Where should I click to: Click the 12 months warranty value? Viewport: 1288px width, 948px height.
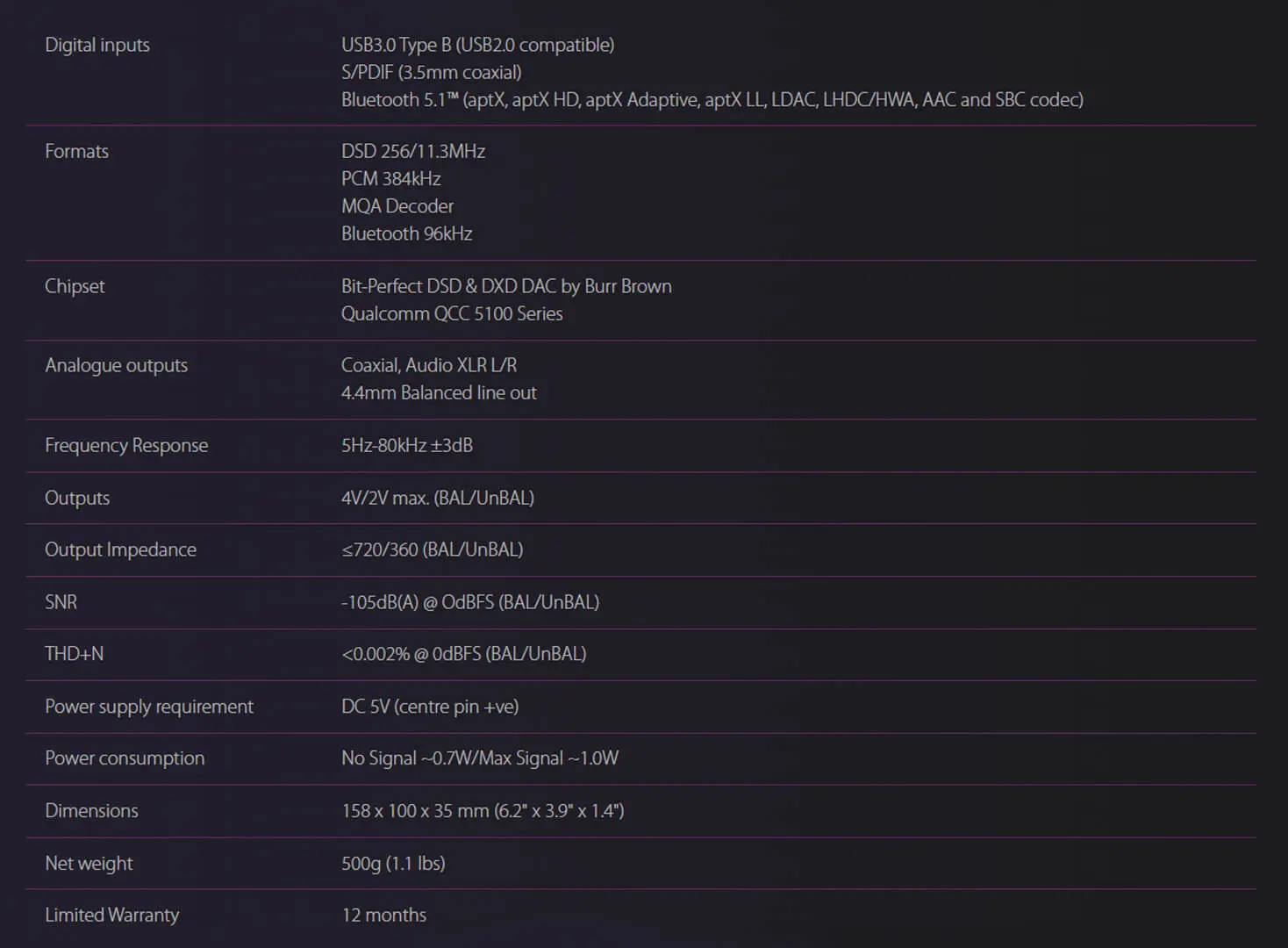click(x=383, y=915)
